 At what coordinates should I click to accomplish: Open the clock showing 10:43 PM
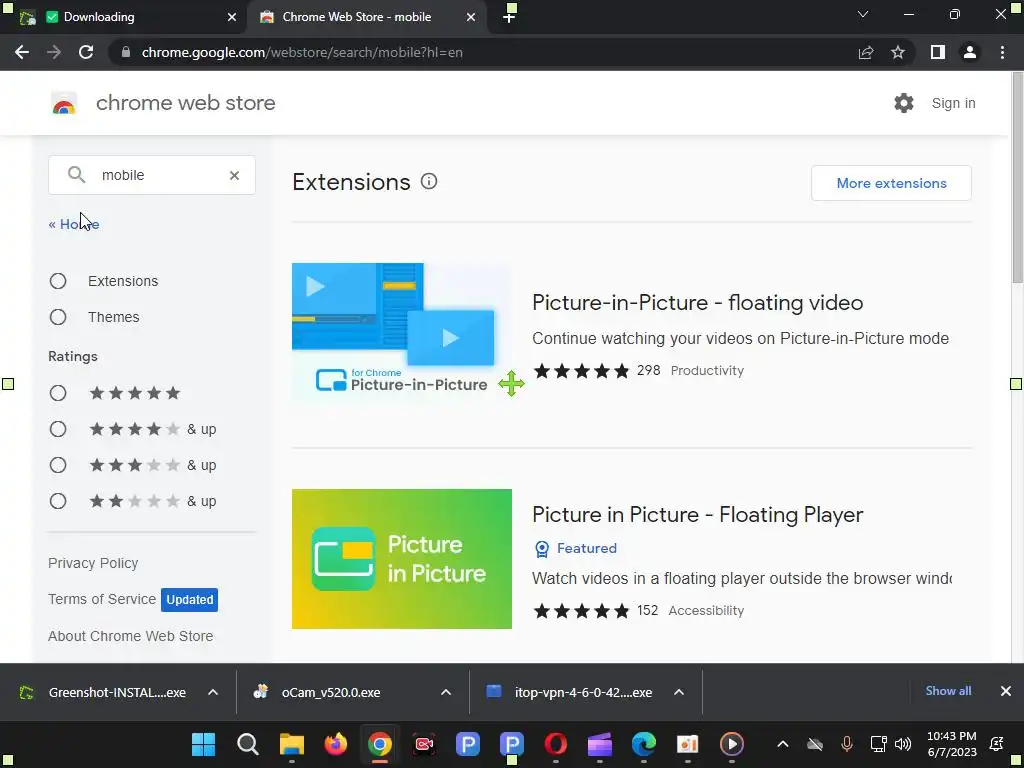(x=952, y=744)
